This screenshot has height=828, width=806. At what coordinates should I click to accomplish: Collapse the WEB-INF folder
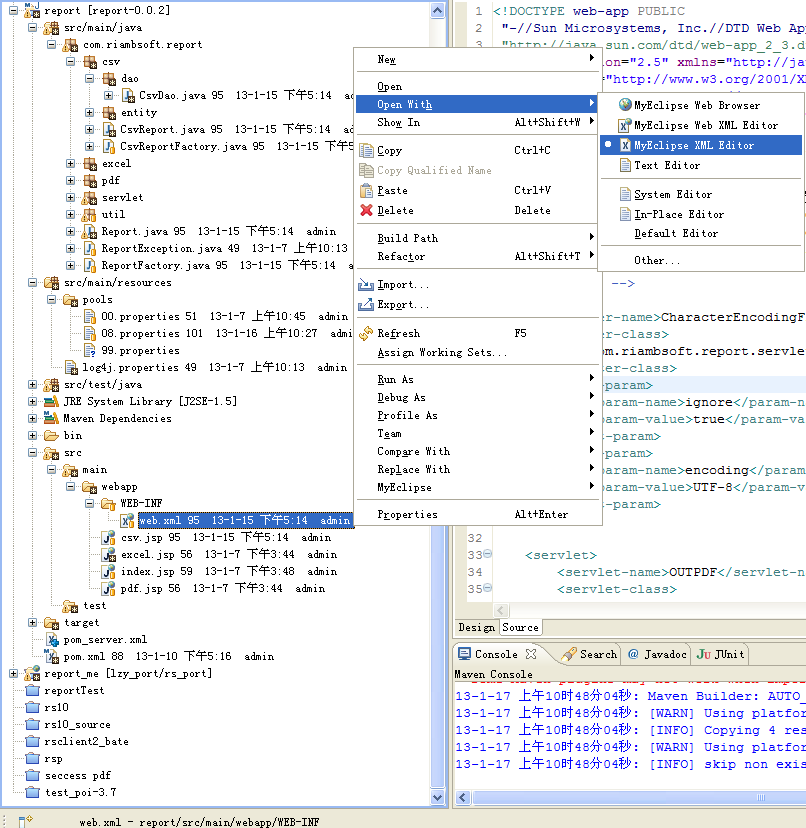coord(89,503)
